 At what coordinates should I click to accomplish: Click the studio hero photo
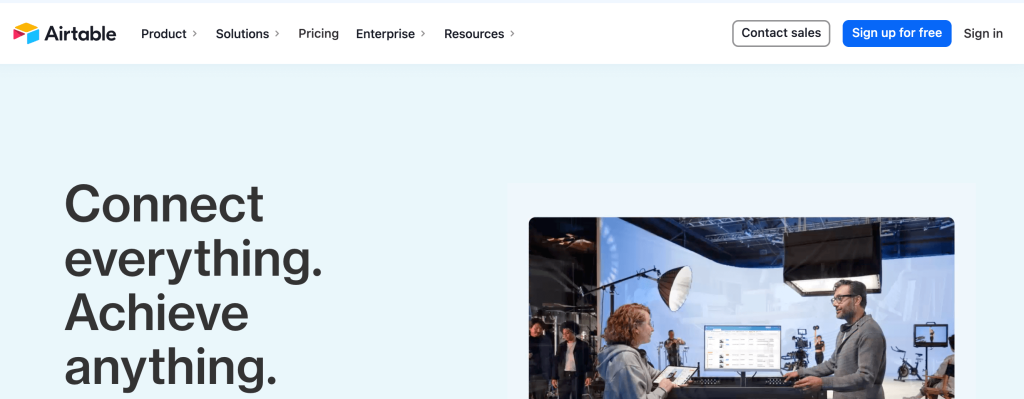[x=741, y=308]
